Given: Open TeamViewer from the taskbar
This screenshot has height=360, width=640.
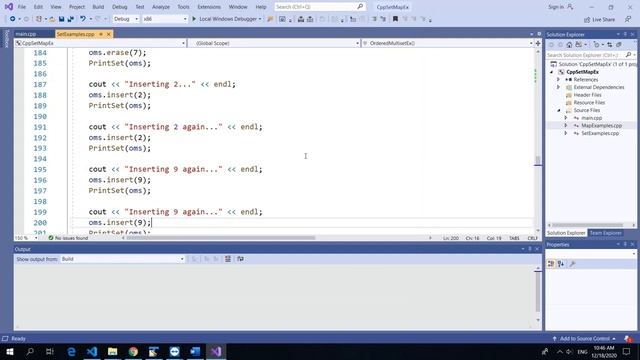Looking at the screenshot, I should (x=175, y=351).
